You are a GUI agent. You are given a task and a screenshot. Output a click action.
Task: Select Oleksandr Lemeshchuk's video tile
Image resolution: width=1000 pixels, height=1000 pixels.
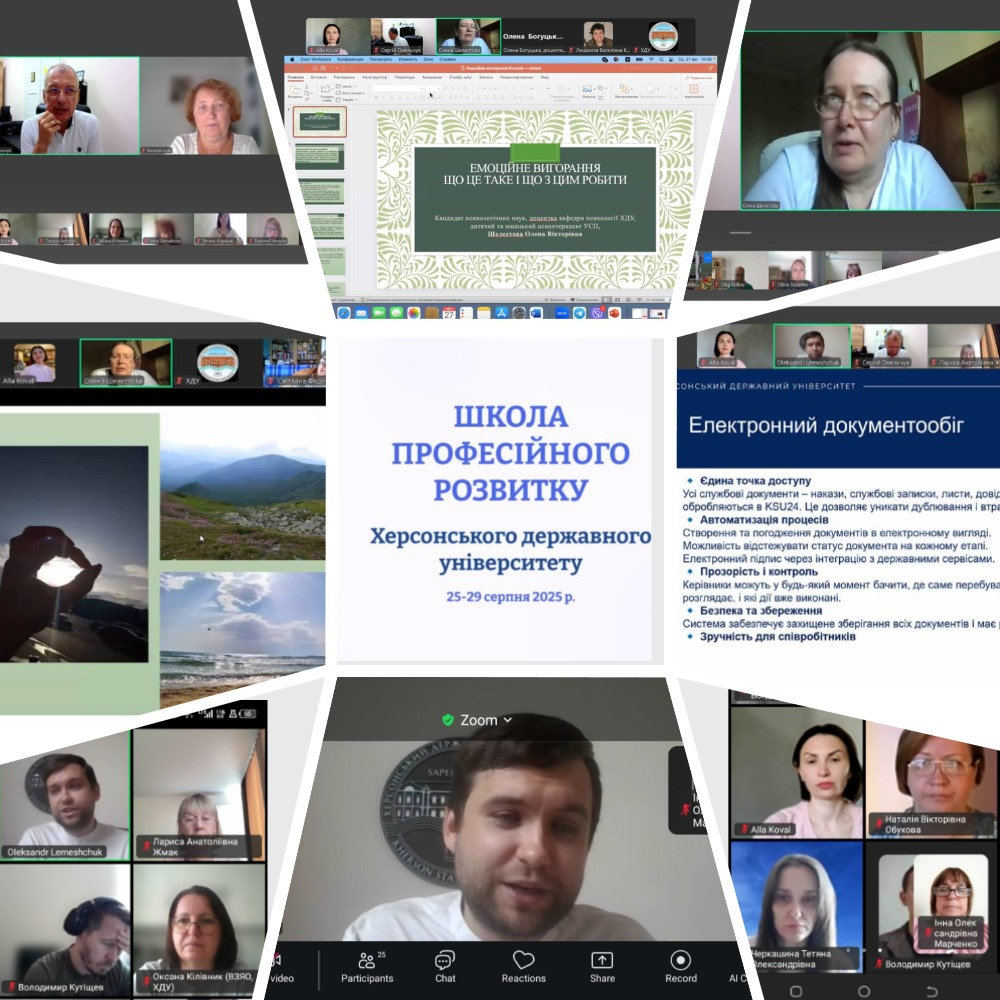pyautogui.click(x=65, y=796)
